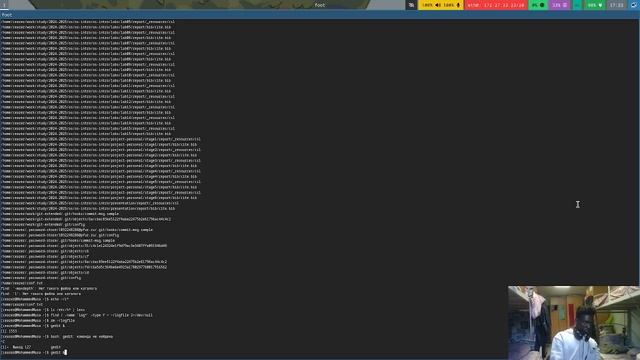The width and height of the screenshot is (640, 360).
Task: Click the 'ls /etc/h* | less' command line
Action: [x=43, y=310]
